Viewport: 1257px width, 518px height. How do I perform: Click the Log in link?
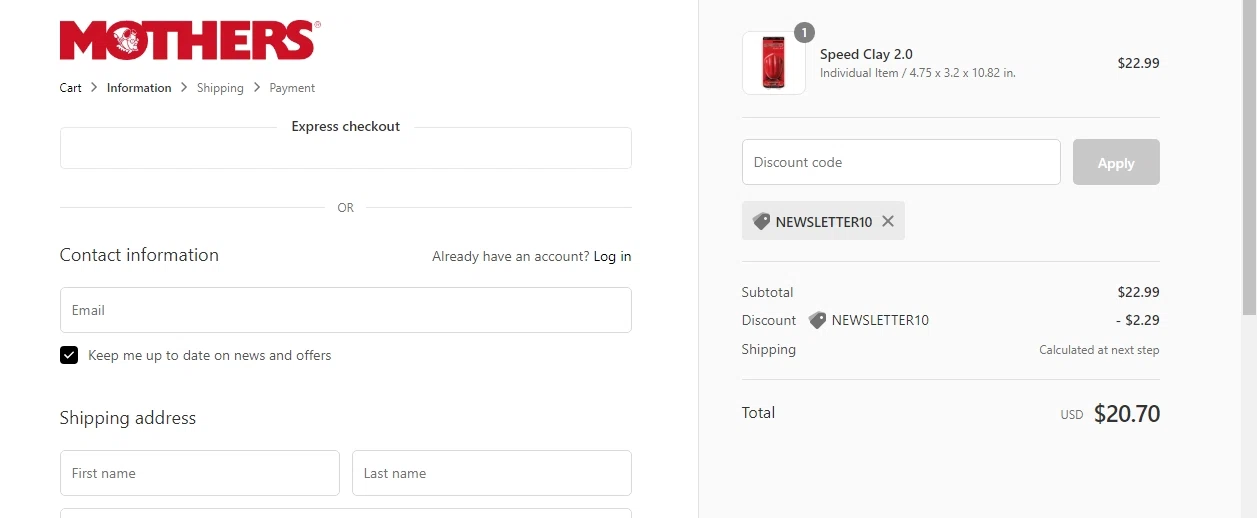coord(612,256)
